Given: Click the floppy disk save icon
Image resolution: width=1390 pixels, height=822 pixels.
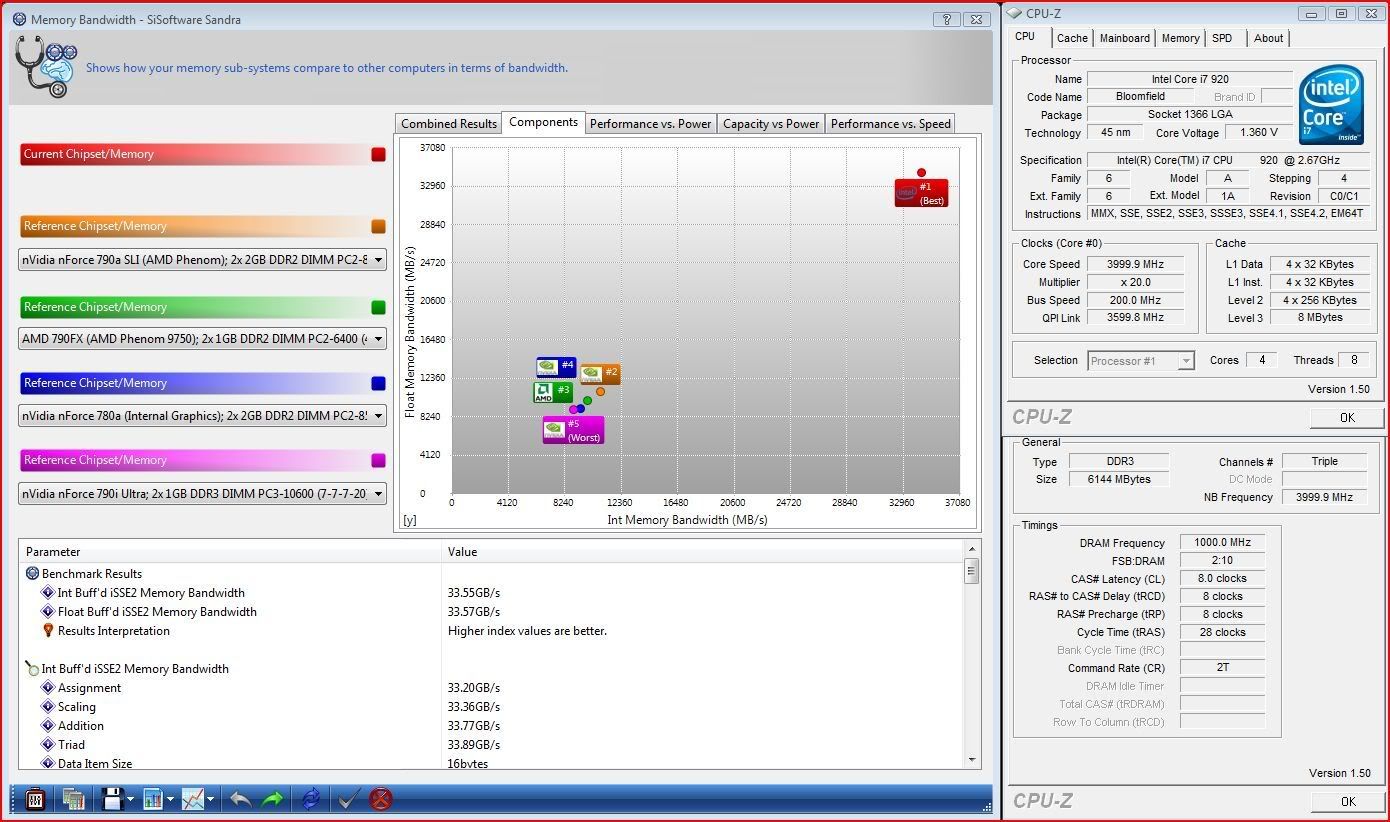Looking at the screenshot, I should coord(112,799).
